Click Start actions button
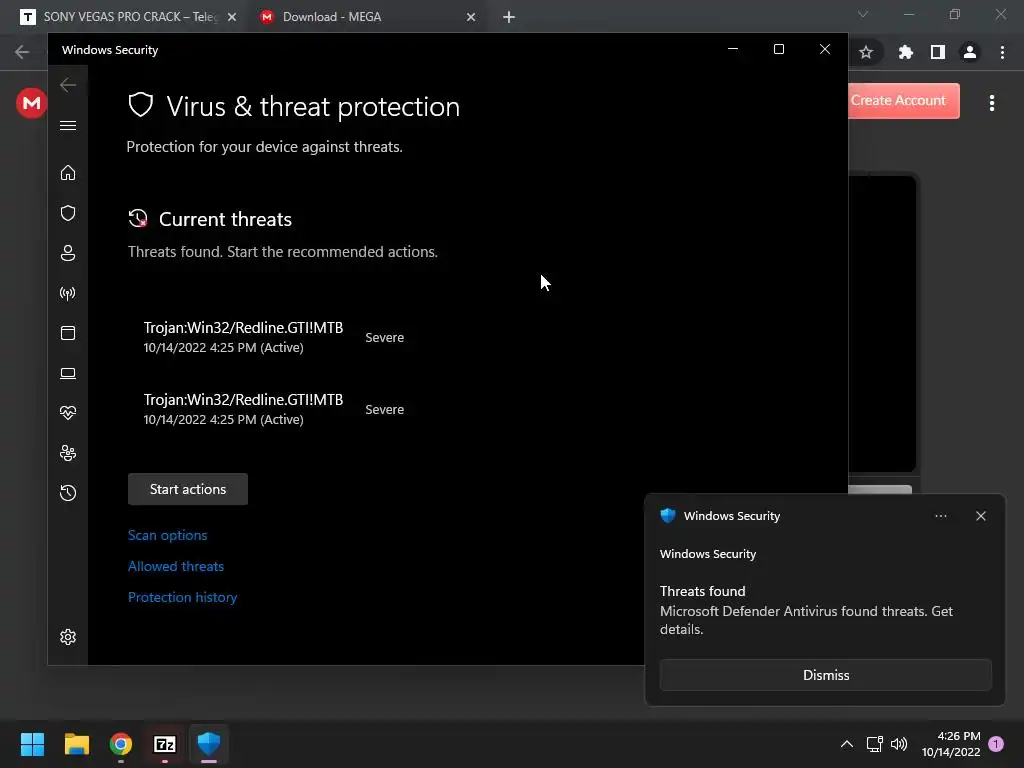1024x768 pixels. pyautogui.click(x=188, y=489)
